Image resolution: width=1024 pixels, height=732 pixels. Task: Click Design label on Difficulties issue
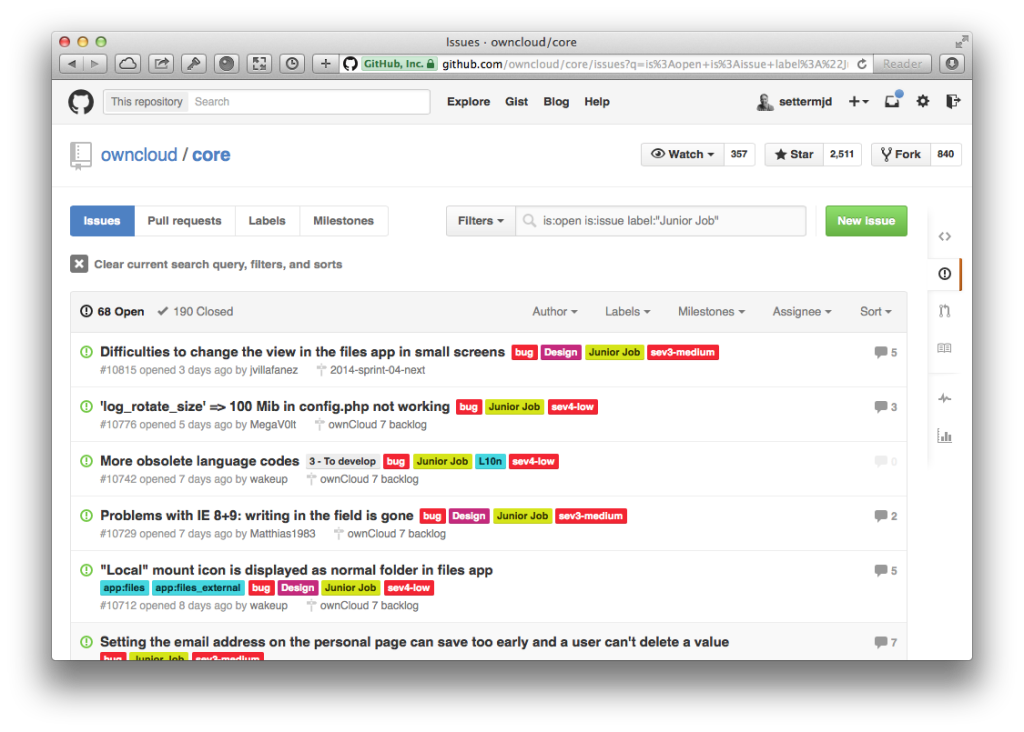point(560,353)
